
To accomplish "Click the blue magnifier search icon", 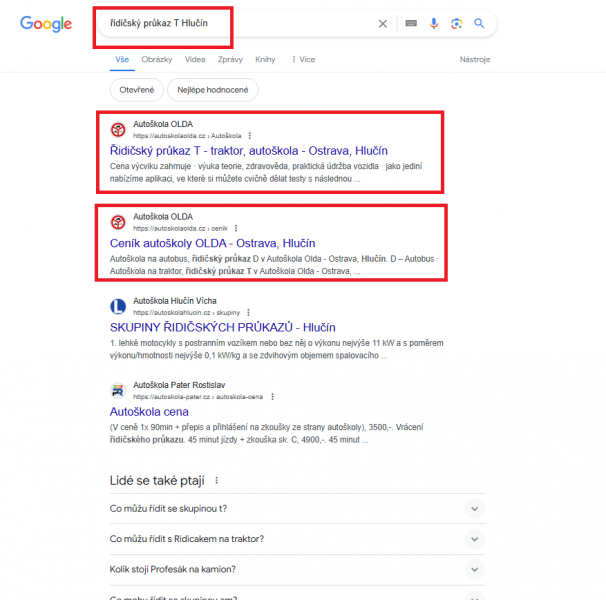I will coord(479,24).
